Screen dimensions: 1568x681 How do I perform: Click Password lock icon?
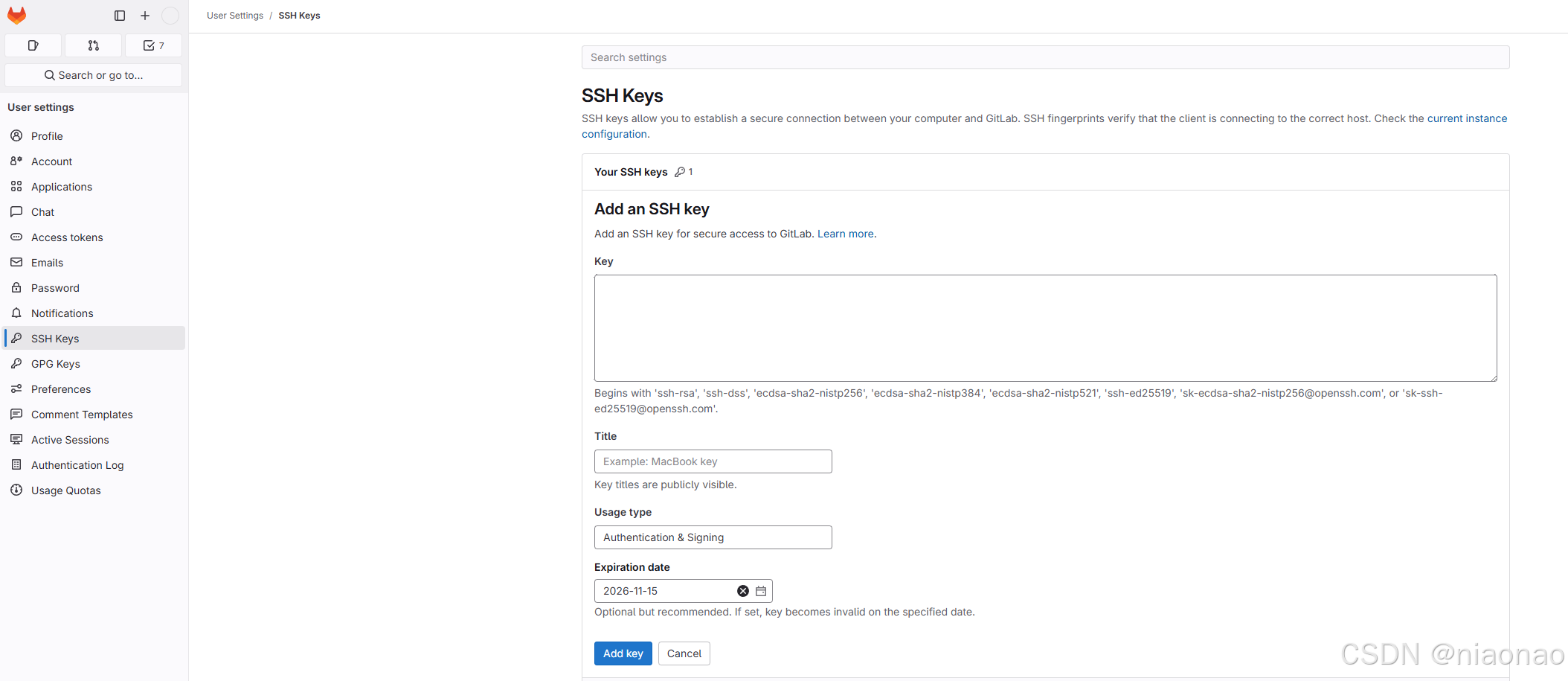[16, 287]
